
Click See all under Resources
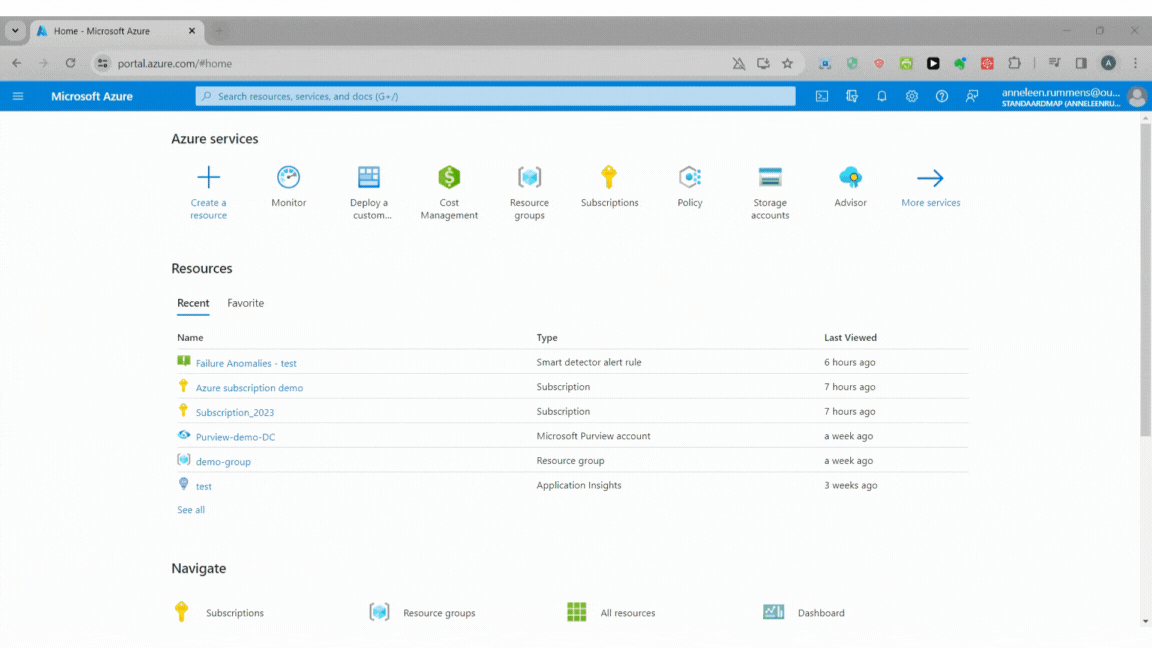point(191,510)
